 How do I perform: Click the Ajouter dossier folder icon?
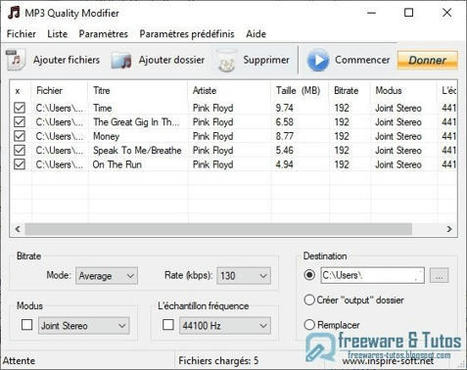tap(121, 61)
